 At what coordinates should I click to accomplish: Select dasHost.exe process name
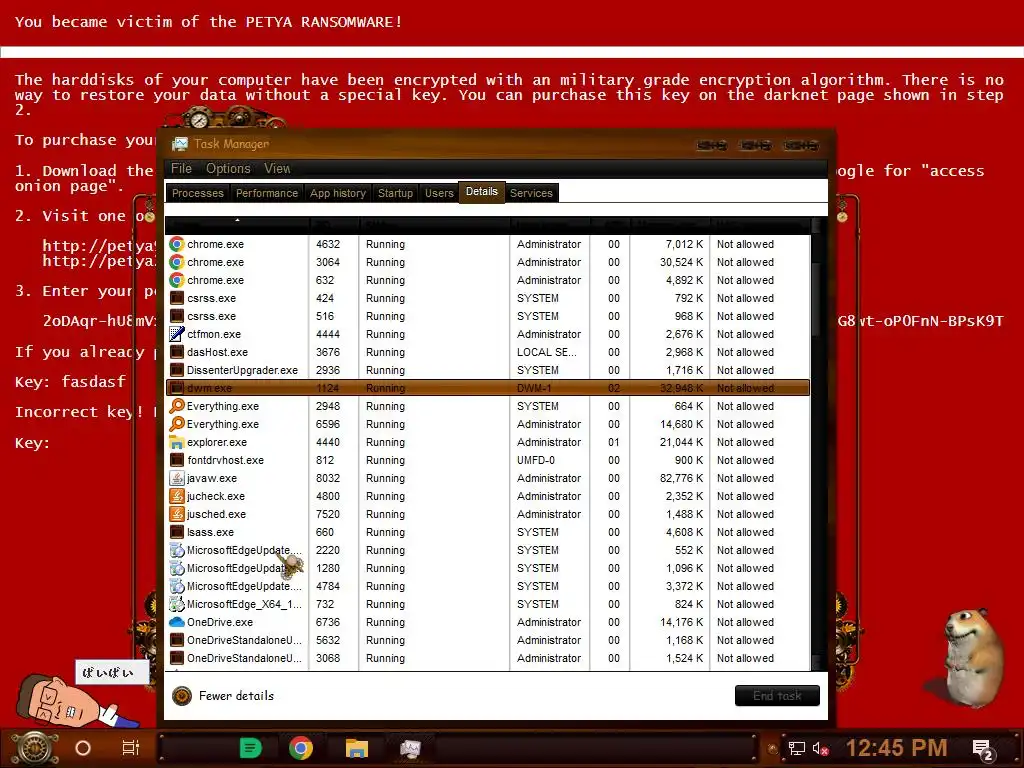[217, 352]
